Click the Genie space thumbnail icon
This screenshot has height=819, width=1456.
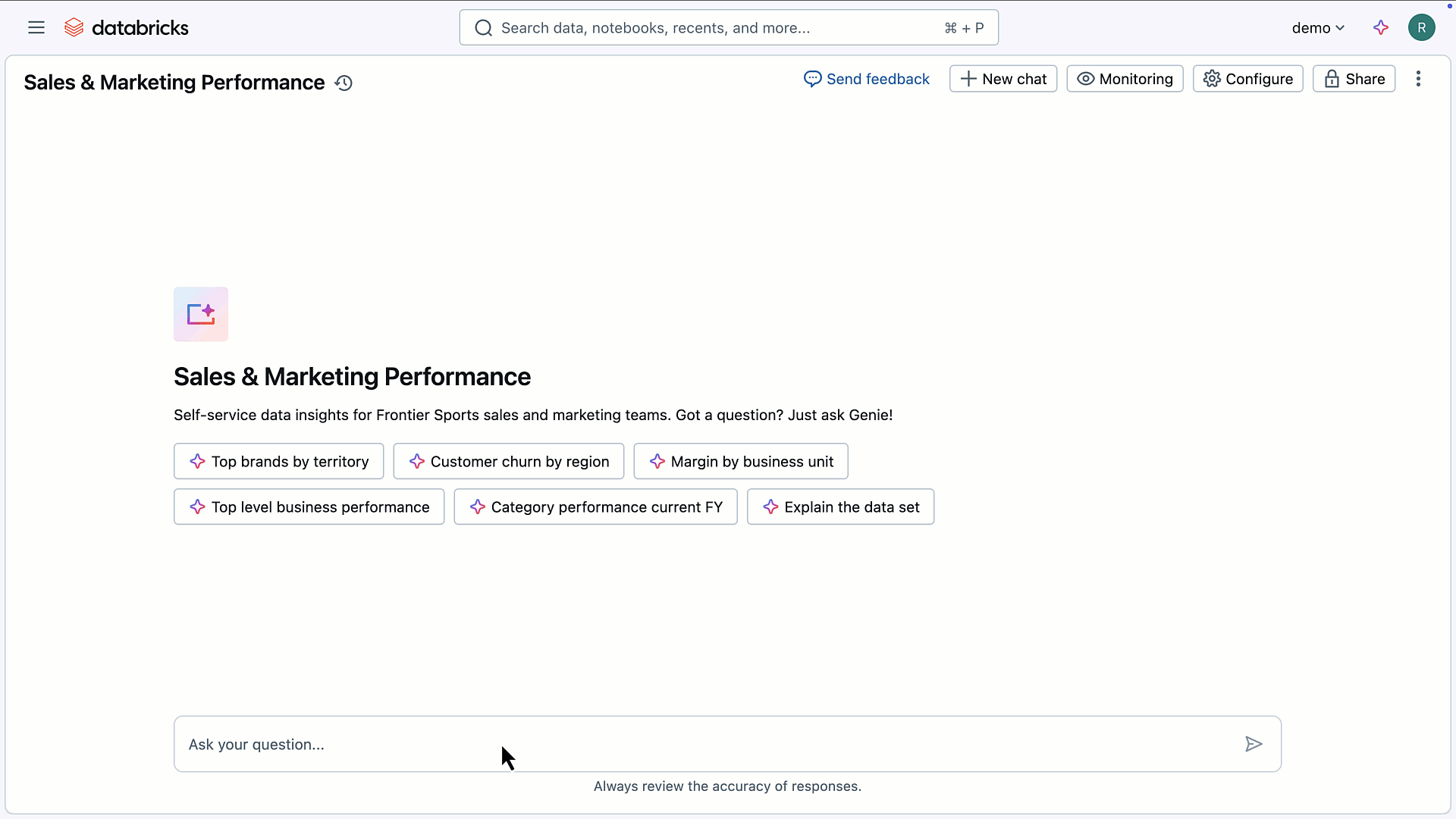(x=201, y=314)
